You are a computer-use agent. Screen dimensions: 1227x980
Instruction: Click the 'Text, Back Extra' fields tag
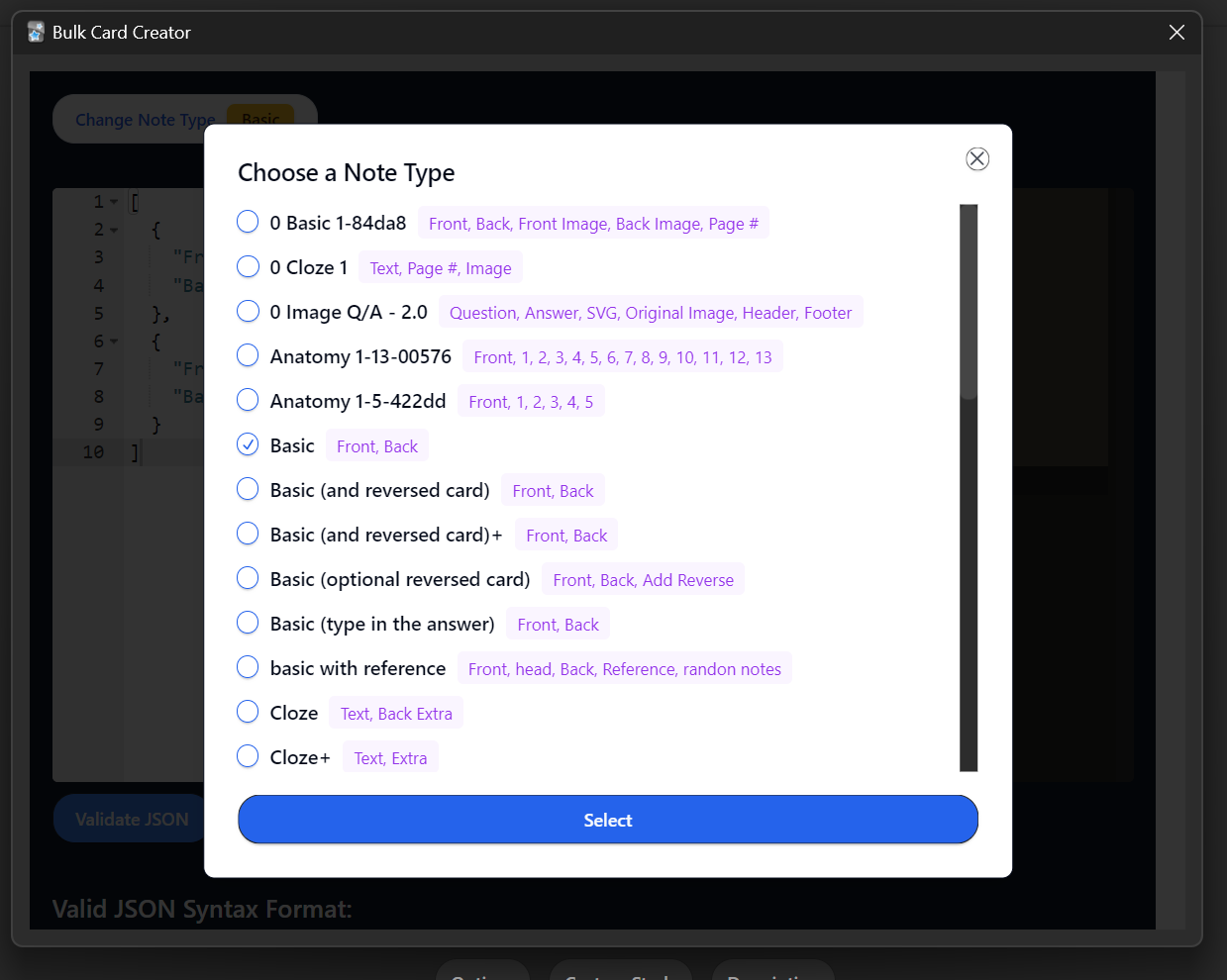click(x=396, y=714)
